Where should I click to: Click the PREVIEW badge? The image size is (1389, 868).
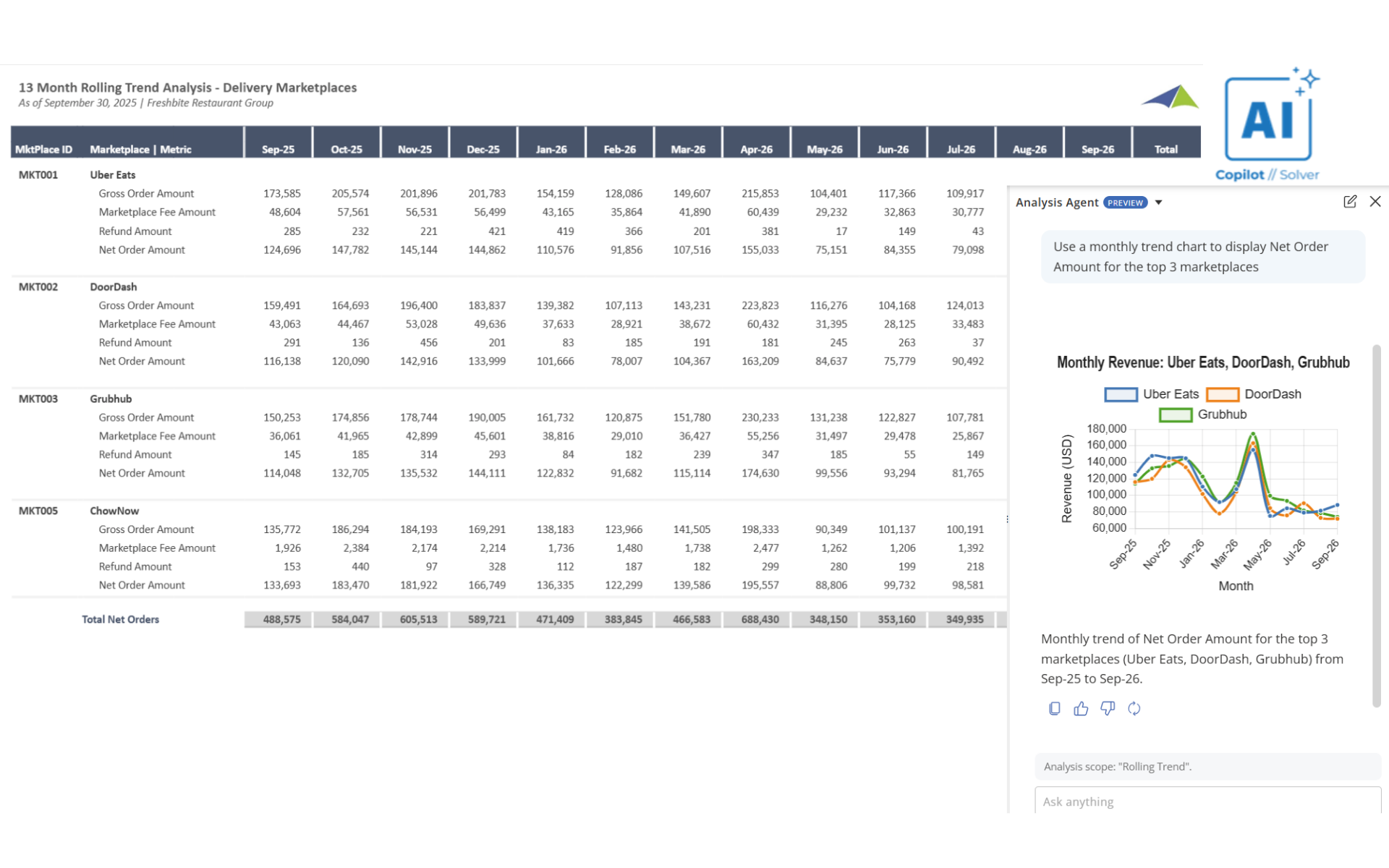(x=1125, y=203)
